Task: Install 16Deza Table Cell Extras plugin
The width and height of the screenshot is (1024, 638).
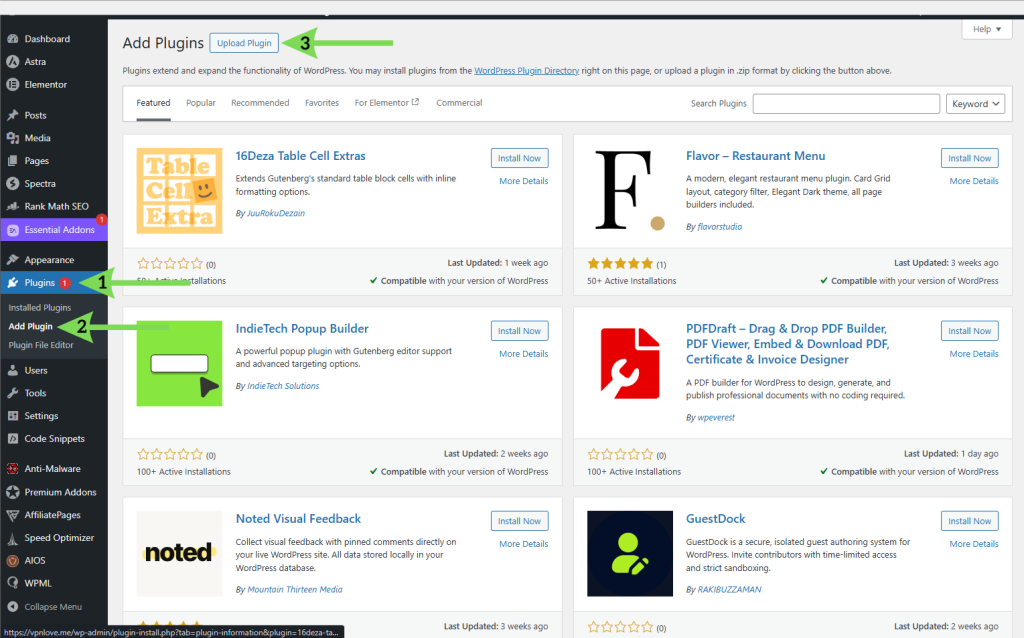Action: 520,159
